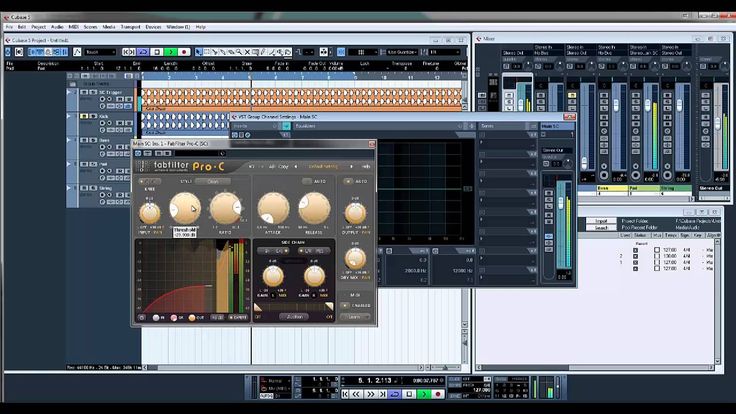The image size is (736, 414).
Task: Click the MIDI Learn button in Pro-C
Action: pyautogui.click(x=355, y=317)
